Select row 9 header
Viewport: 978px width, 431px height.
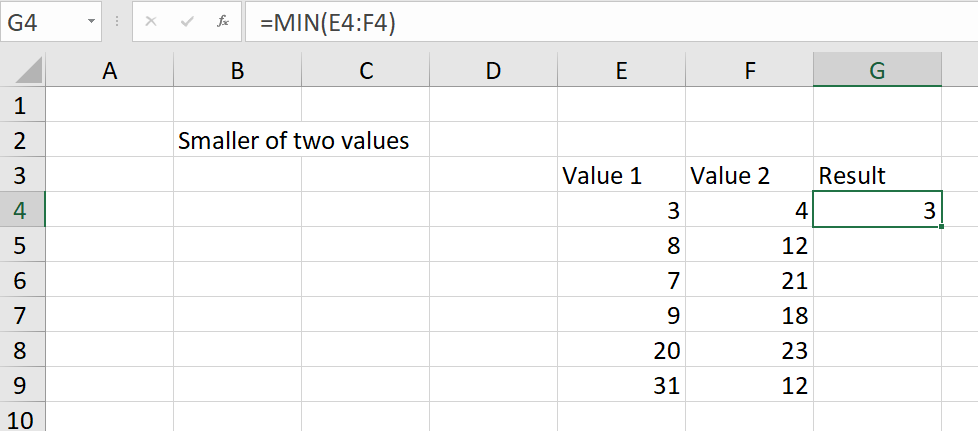22,385
